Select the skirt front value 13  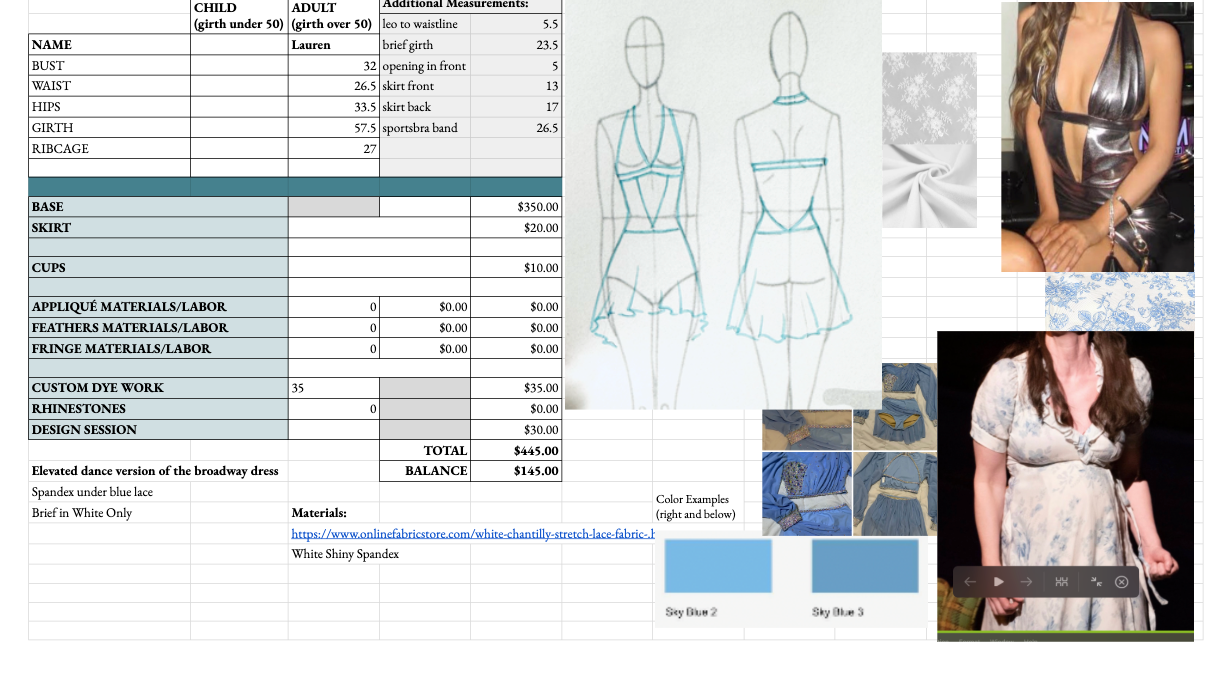[x=516, y=86]
